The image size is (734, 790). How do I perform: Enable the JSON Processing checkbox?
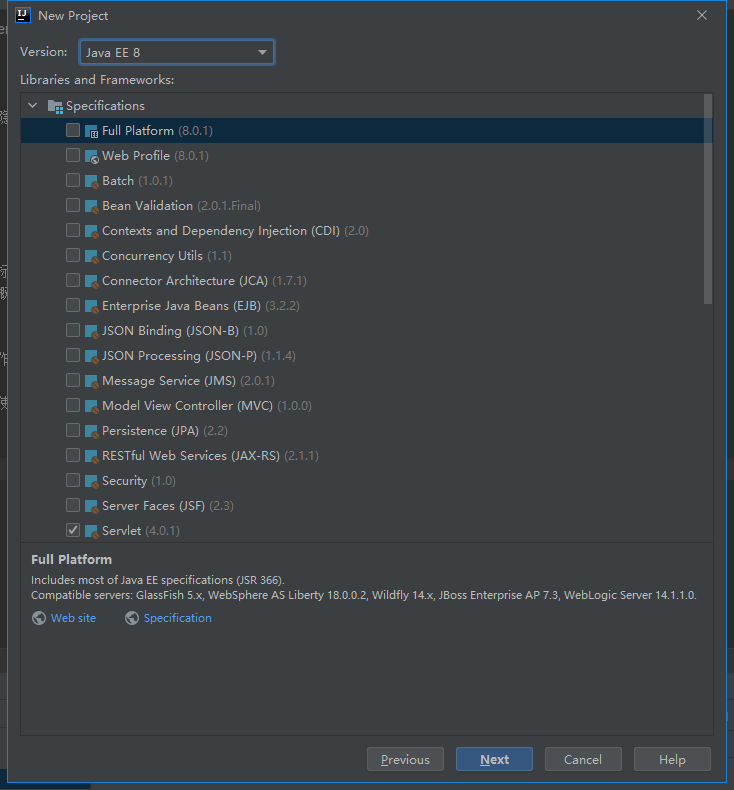(x=73, y=355)
